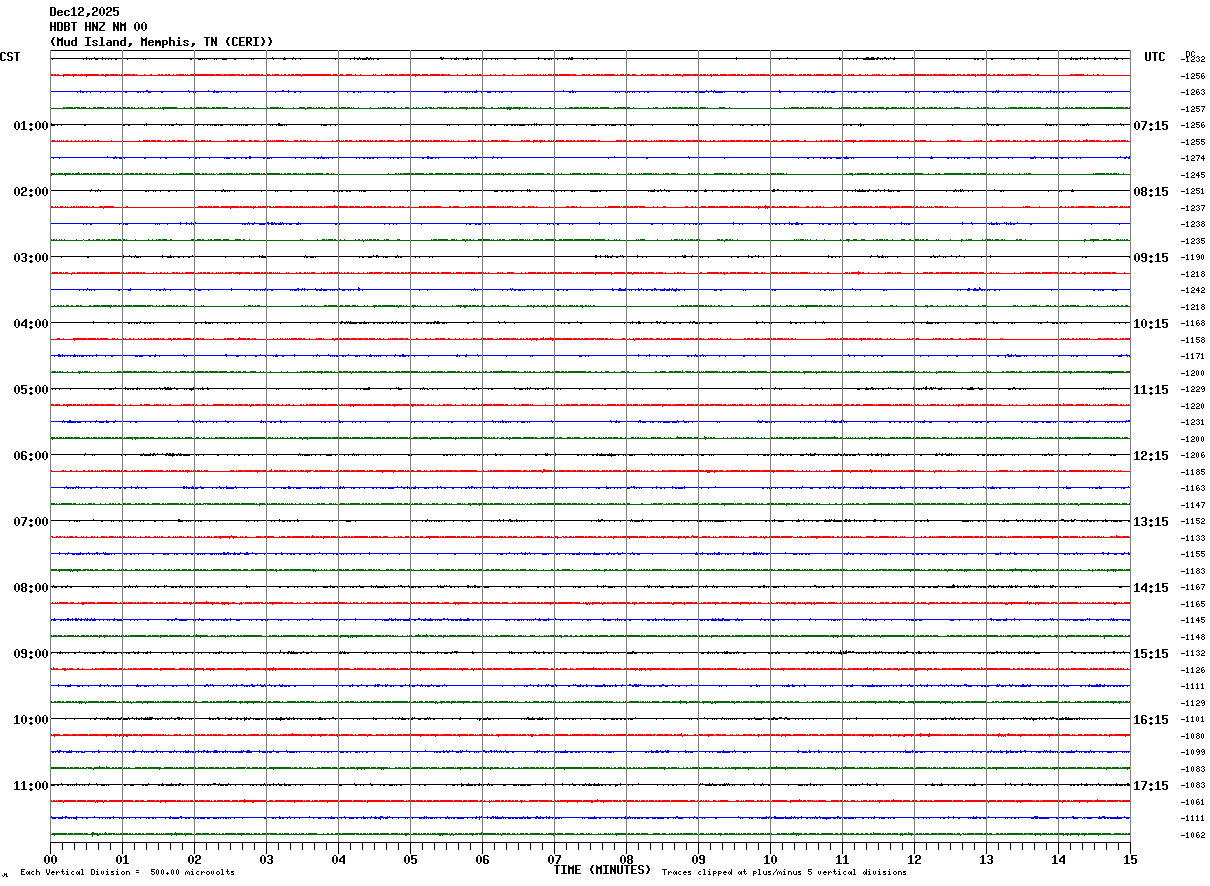Click the 11:00 CST time label
Viewport: 1210px width, 886px height.
[31, 786]
